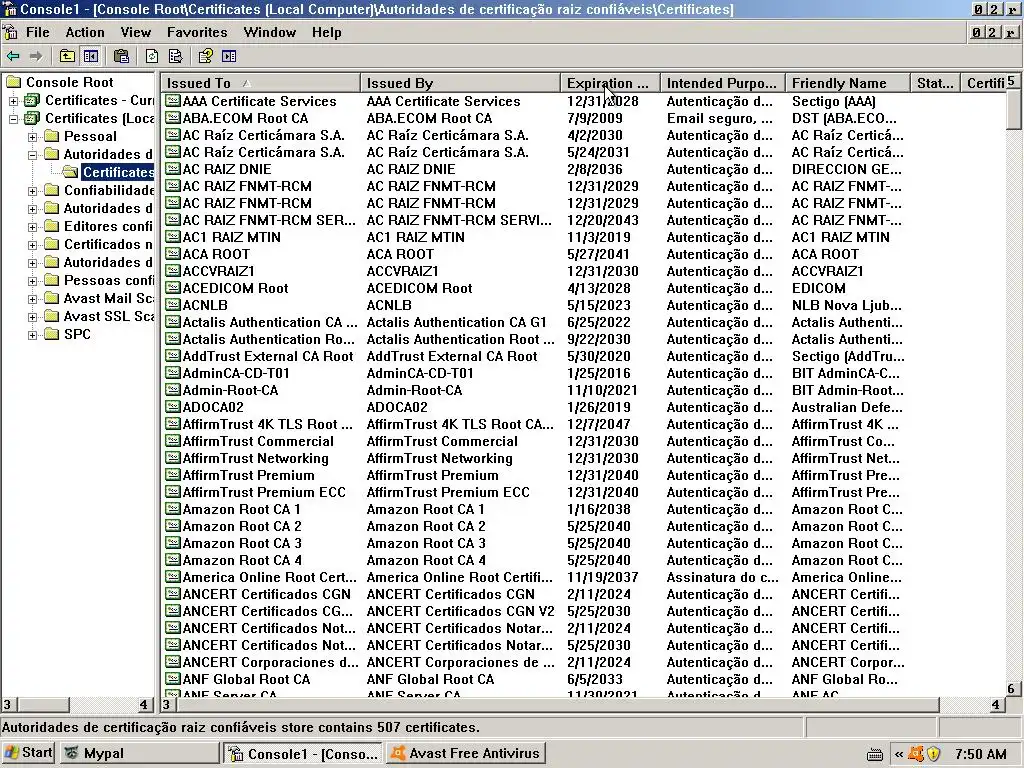This screenshot has width=1024, height=768.
Task: Click the Console Root folder icon
Action: (x=14, y=82)
